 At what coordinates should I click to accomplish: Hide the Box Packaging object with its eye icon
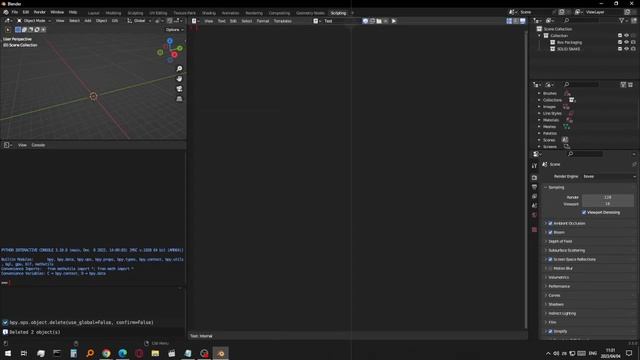point(627,42)
